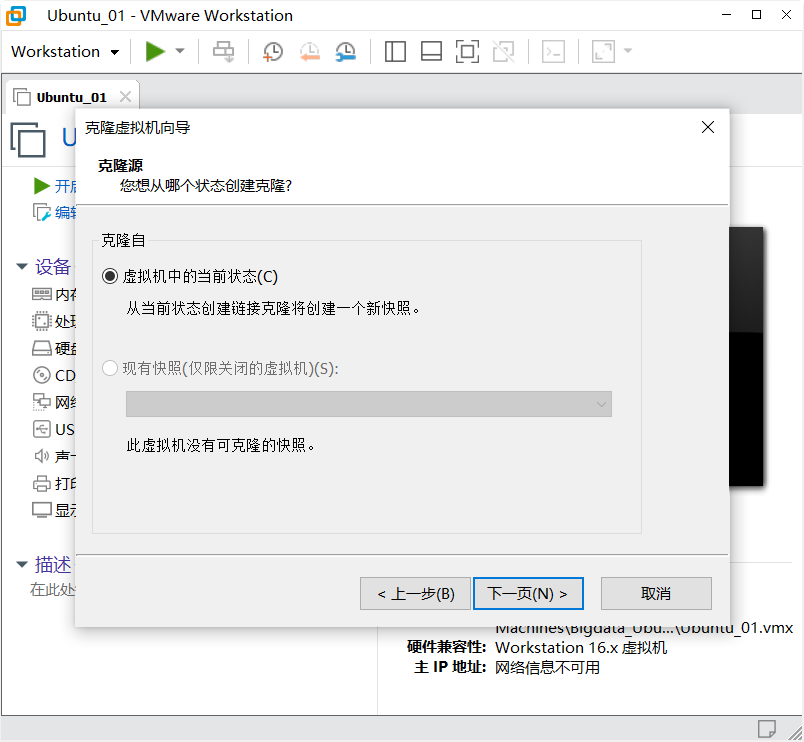This screenshot has height=742, width=804.
Task: Click the Send Ctrl+Alt+Del toolbar icon
Action: [224, 51]
